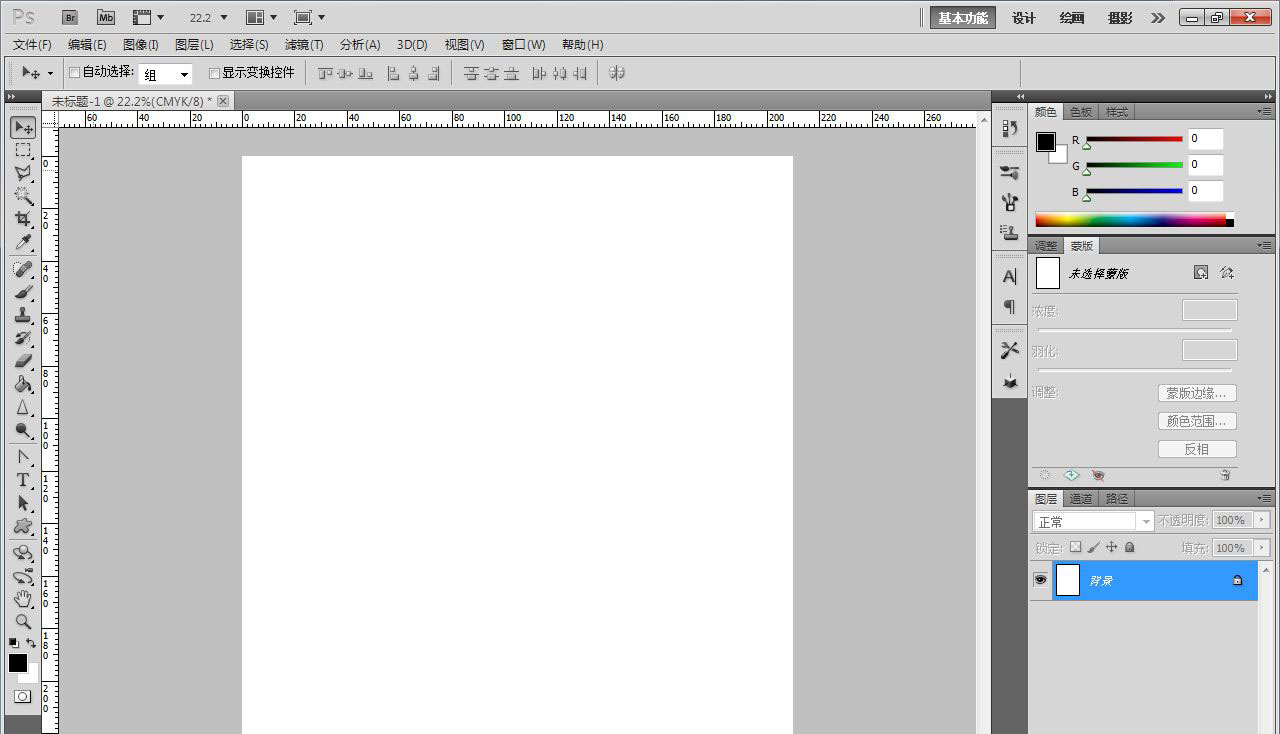Select the Crop tool

click(23, 219)
